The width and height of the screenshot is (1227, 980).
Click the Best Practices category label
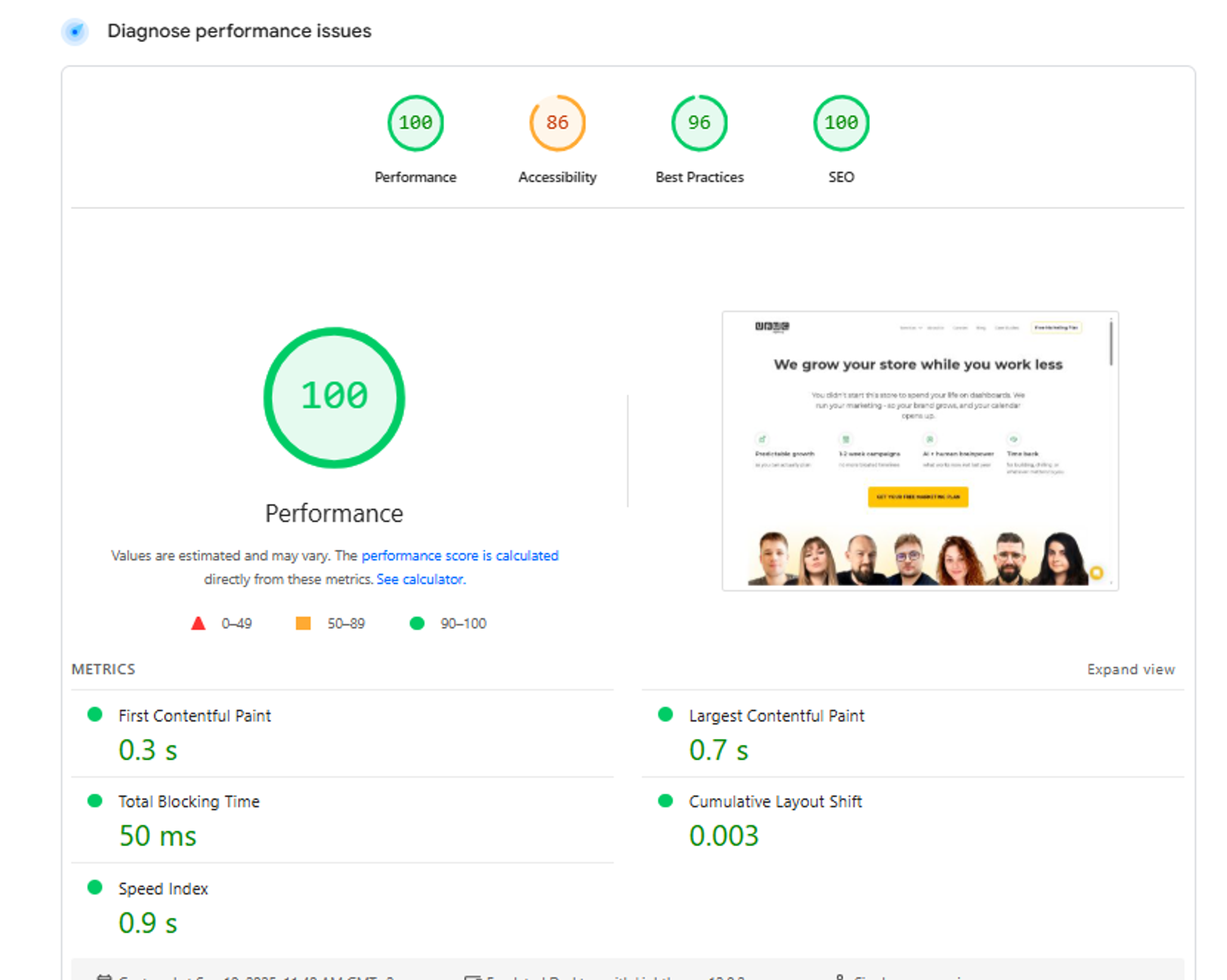(x=699, y=177)
